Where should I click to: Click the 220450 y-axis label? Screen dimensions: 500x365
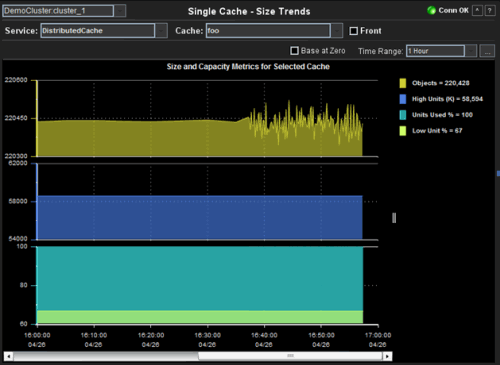point(16,118)
